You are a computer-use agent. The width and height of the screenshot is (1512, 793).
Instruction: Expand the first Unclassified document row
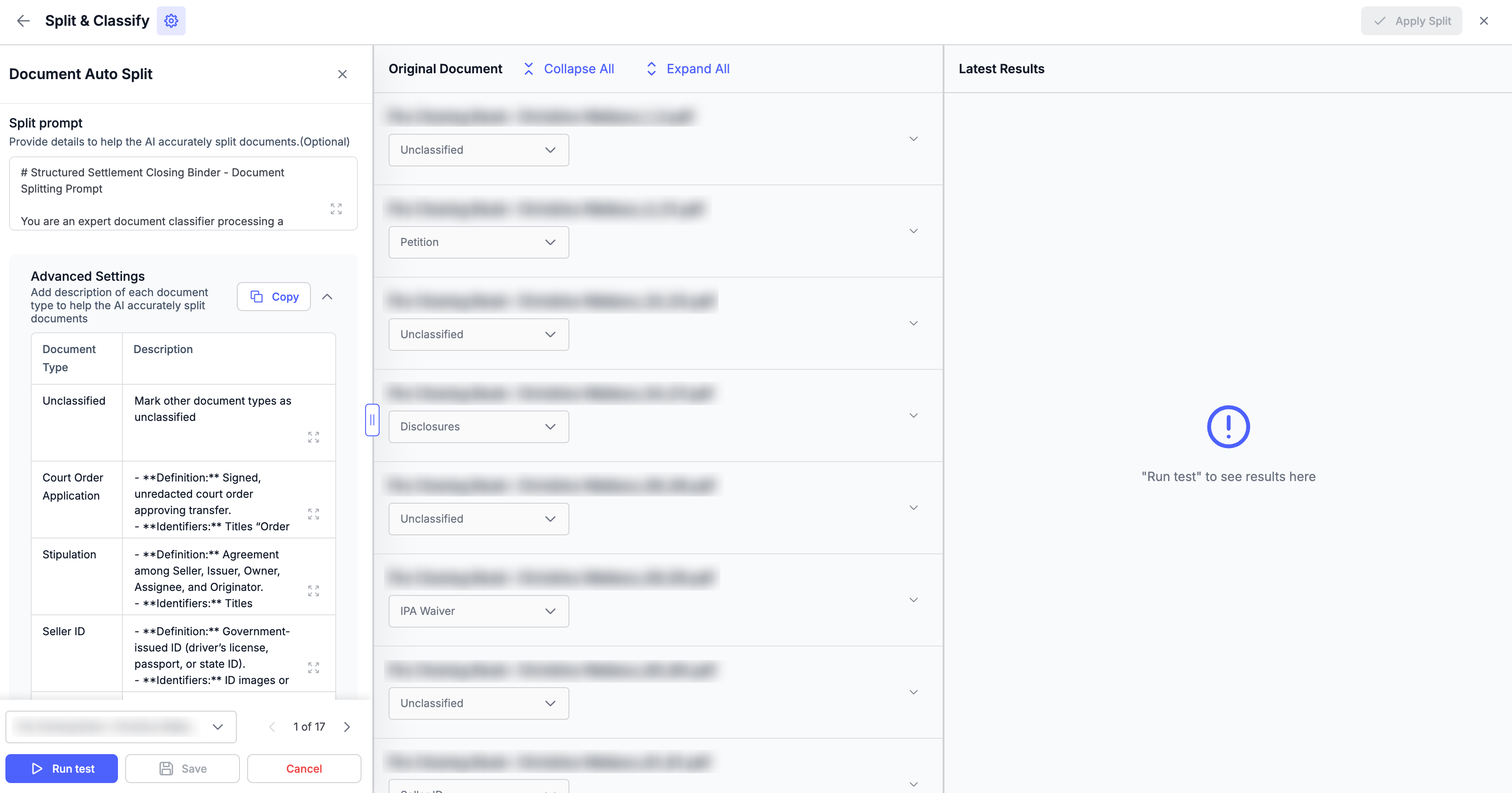coord(913,139)
